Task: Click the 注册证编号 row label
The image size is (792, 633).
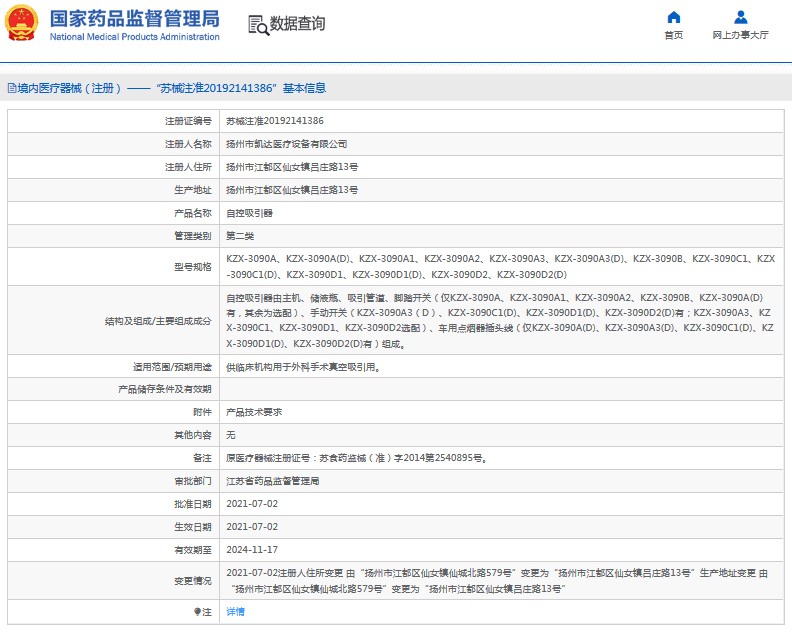Action: (x=188, y=121)
